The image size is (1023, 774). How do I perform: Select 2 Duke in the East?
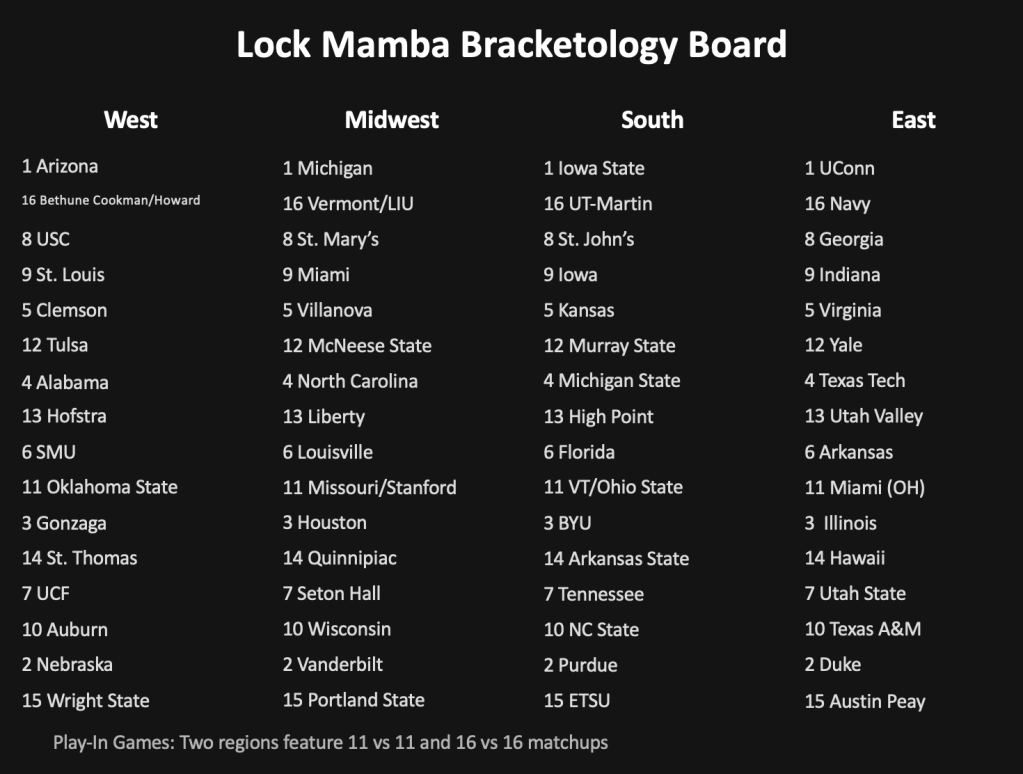[x=832, y=665]
